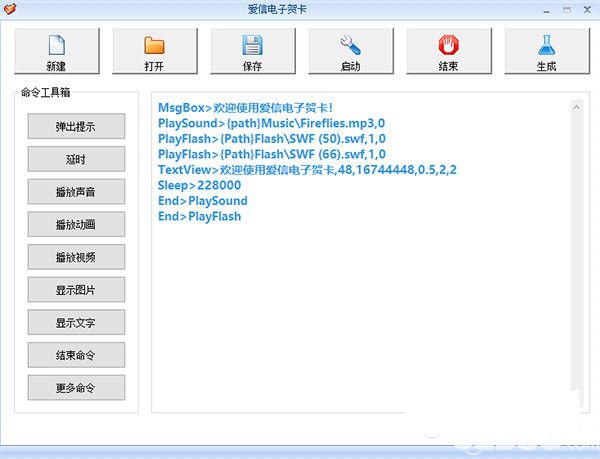Insert a 结束命令 end command
This screenshot has width=600, height=459.
coord(76,355)
